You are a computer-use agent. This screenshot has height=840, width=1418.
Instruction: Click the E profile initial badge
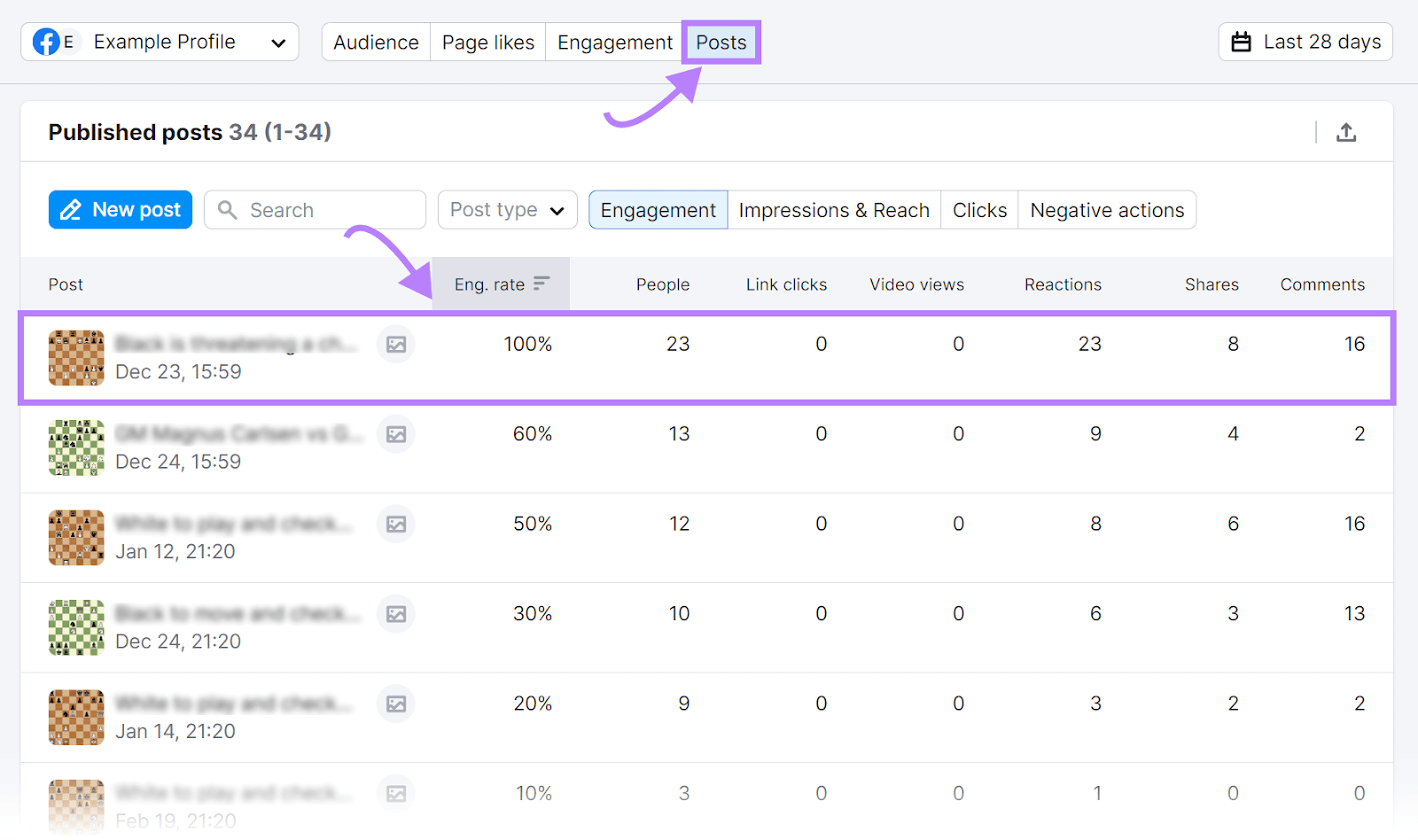point(70,41)
